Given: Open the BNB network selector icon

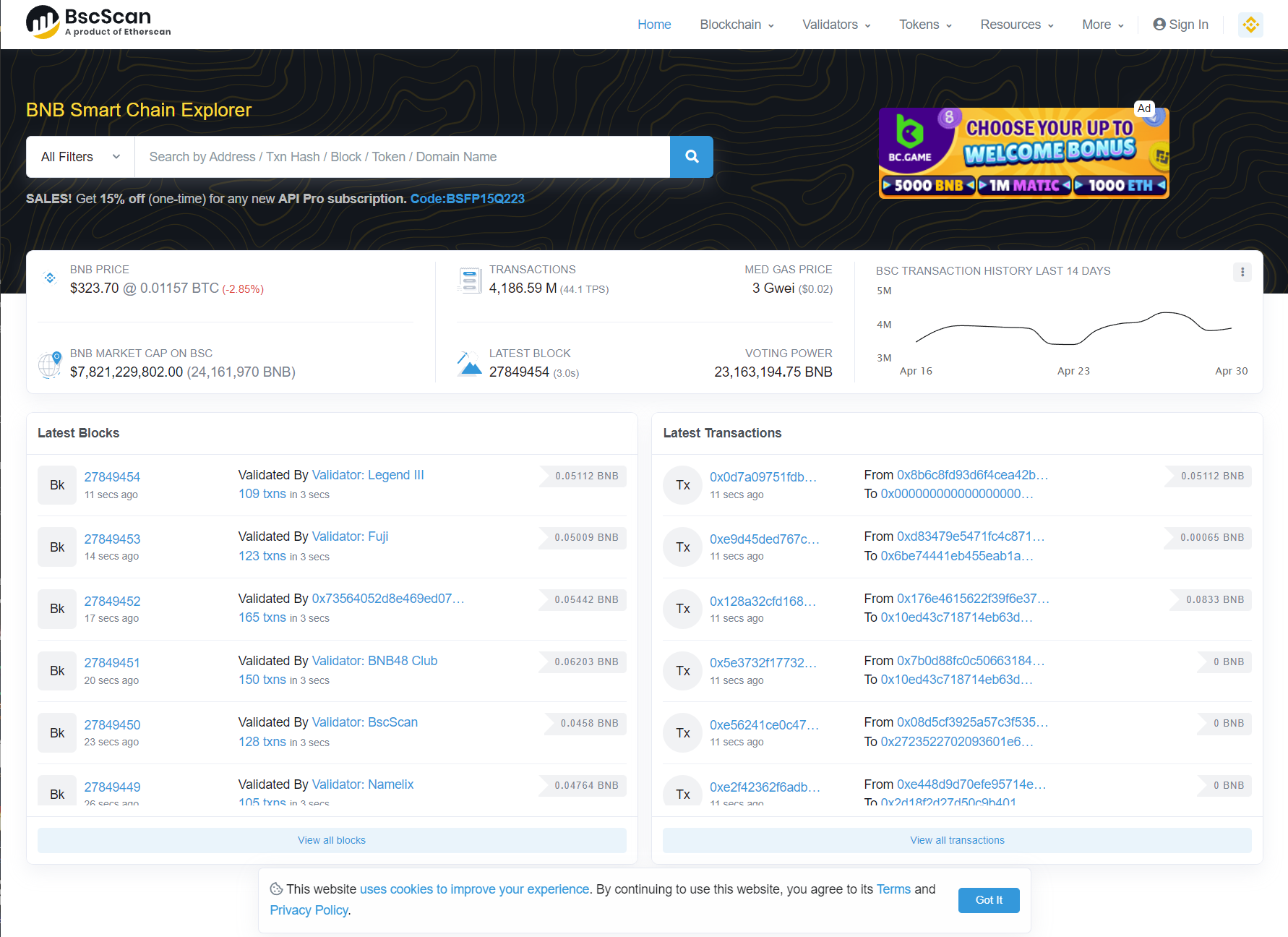Looking at the screenshot, I should click(1250, 25).
